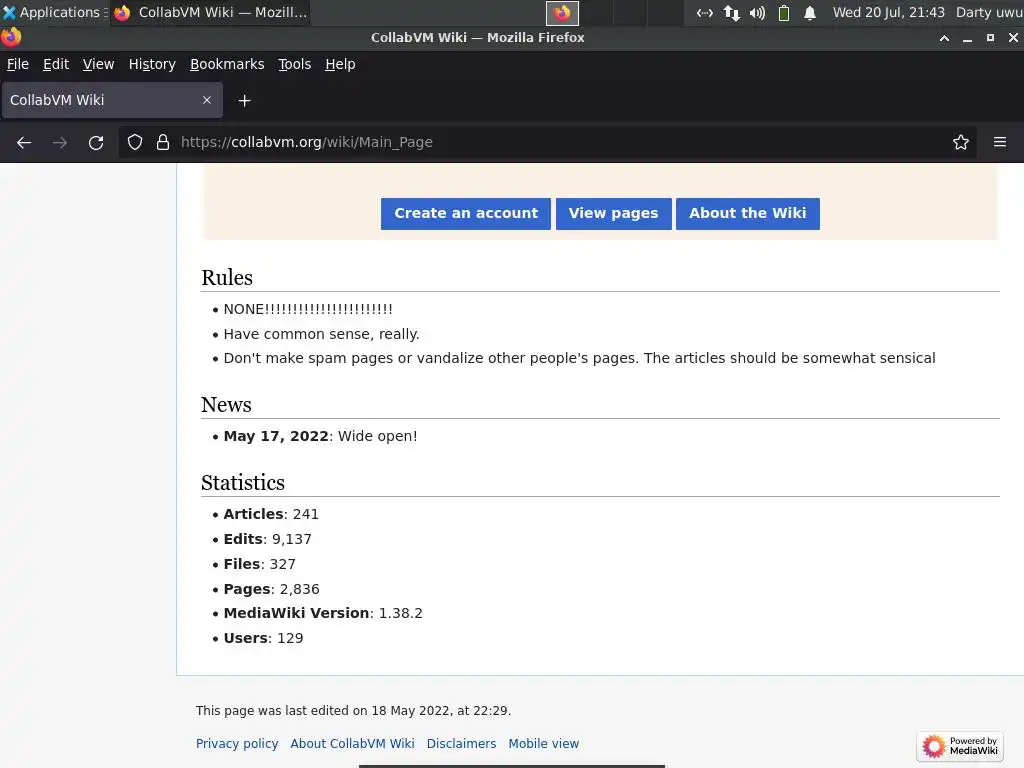Click the View pages button
The height and width of the screenshot is (768, 1024).
pos(613,214)
